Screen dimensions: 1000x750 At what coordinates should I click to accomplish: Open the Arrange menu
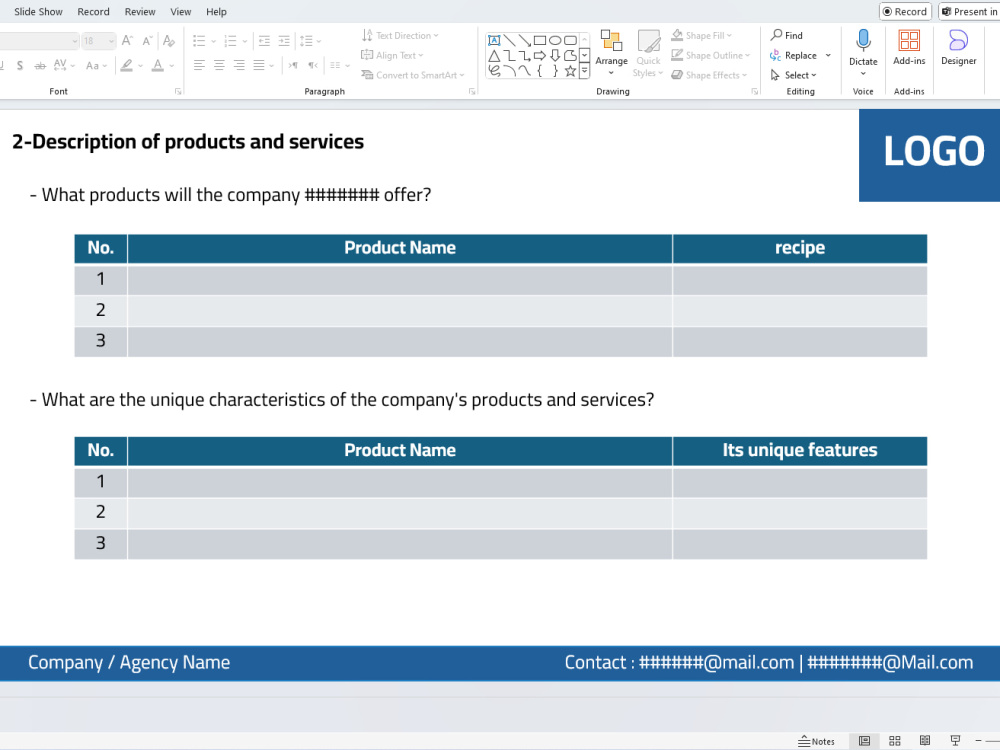pos(612,54)
